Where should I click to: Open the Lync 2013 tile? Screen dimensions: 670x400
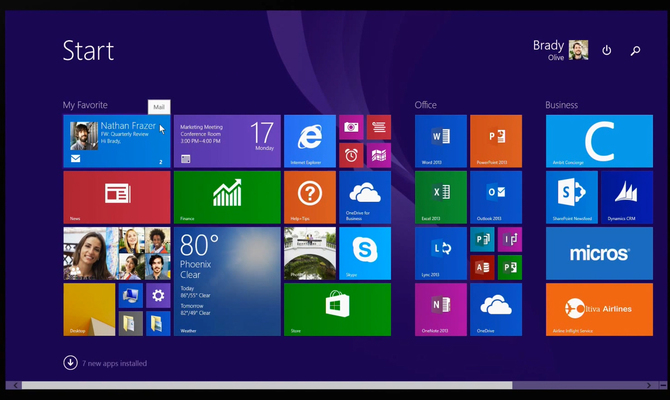[441, 253]
